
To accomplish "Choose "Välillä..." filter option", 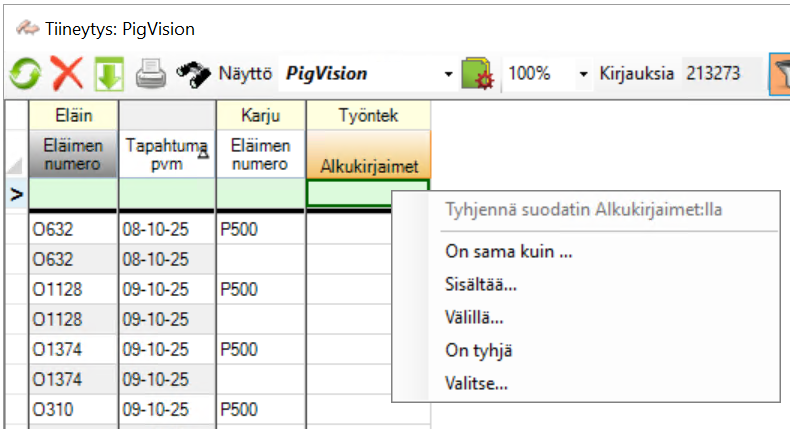I will pyautogui.click(x=474, y=318).
